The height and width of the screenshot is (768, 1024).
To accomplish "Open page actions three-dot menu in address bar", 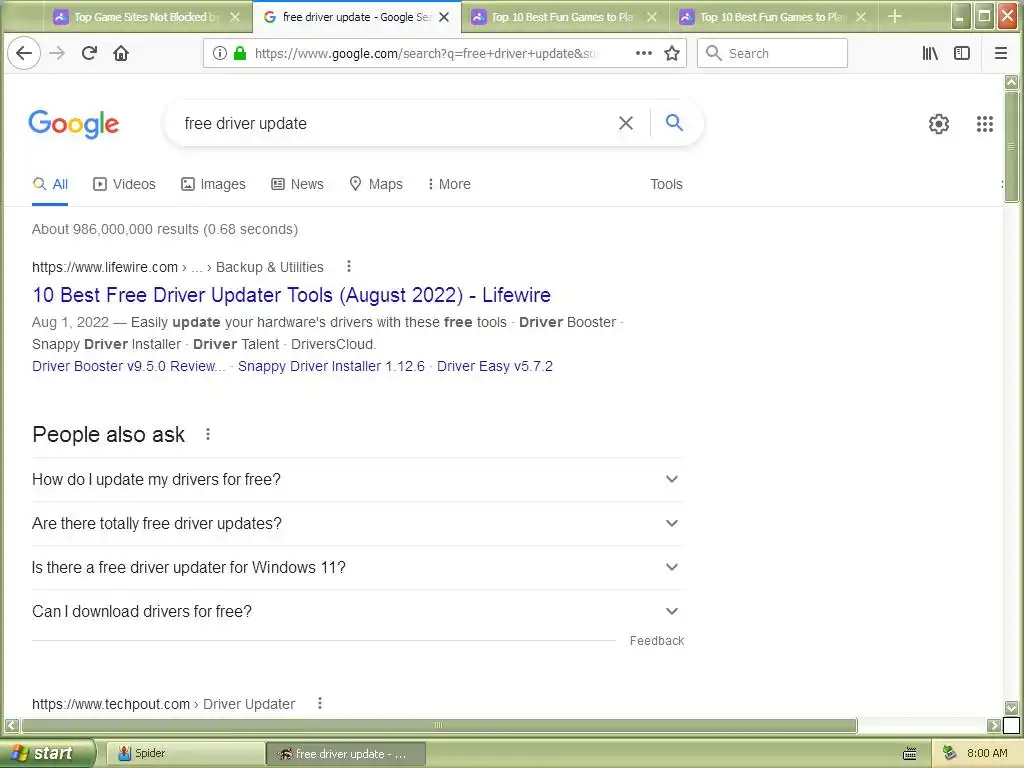I will [643, 54].
